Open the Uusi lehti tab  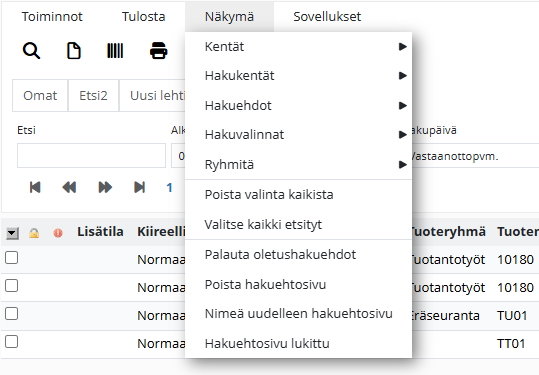click(152, 95)
